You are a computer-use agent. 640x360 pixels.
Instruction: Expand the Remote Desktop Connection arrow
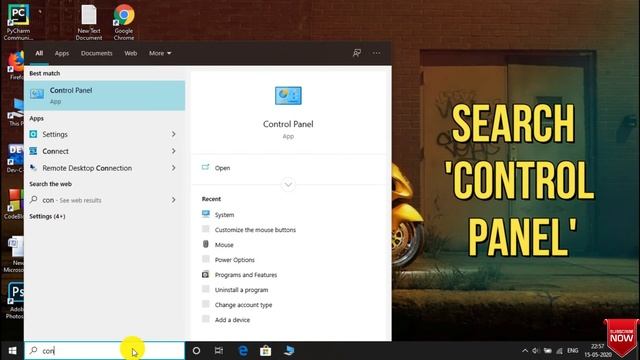click(x=173, y=168)
